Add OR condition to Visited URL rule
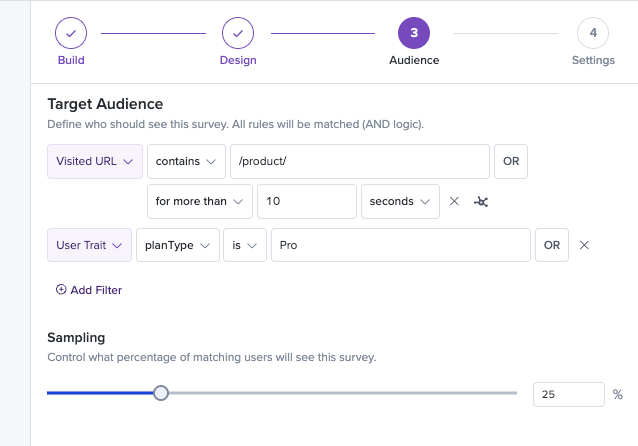Screen dimensions: 638x446 click(511, 161)
